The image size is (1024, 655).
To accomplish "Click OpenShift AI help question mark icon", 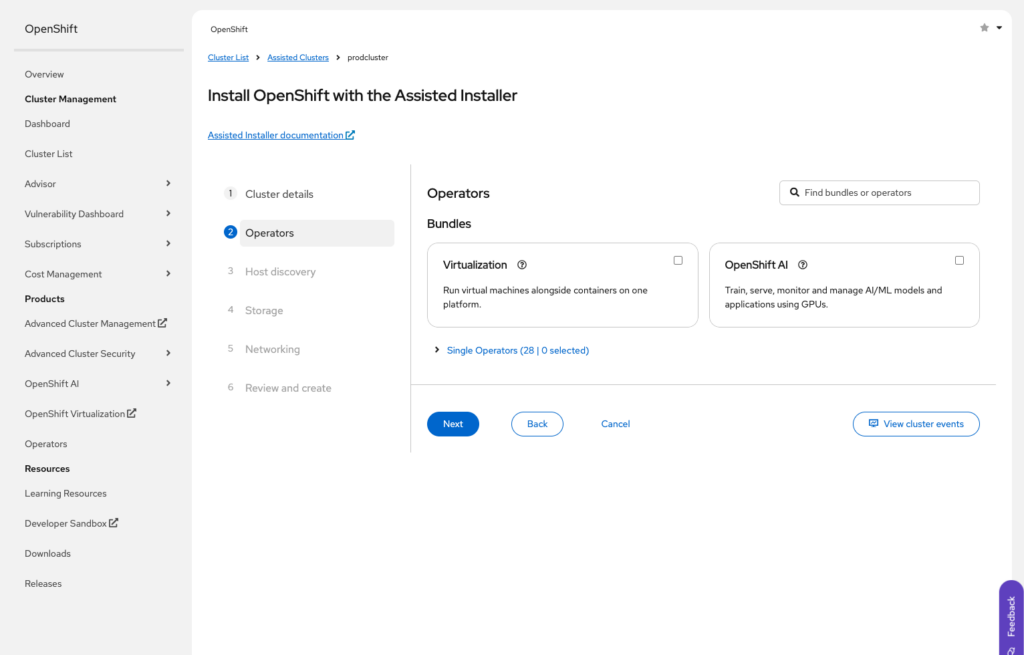I will [x=803, y=265].
